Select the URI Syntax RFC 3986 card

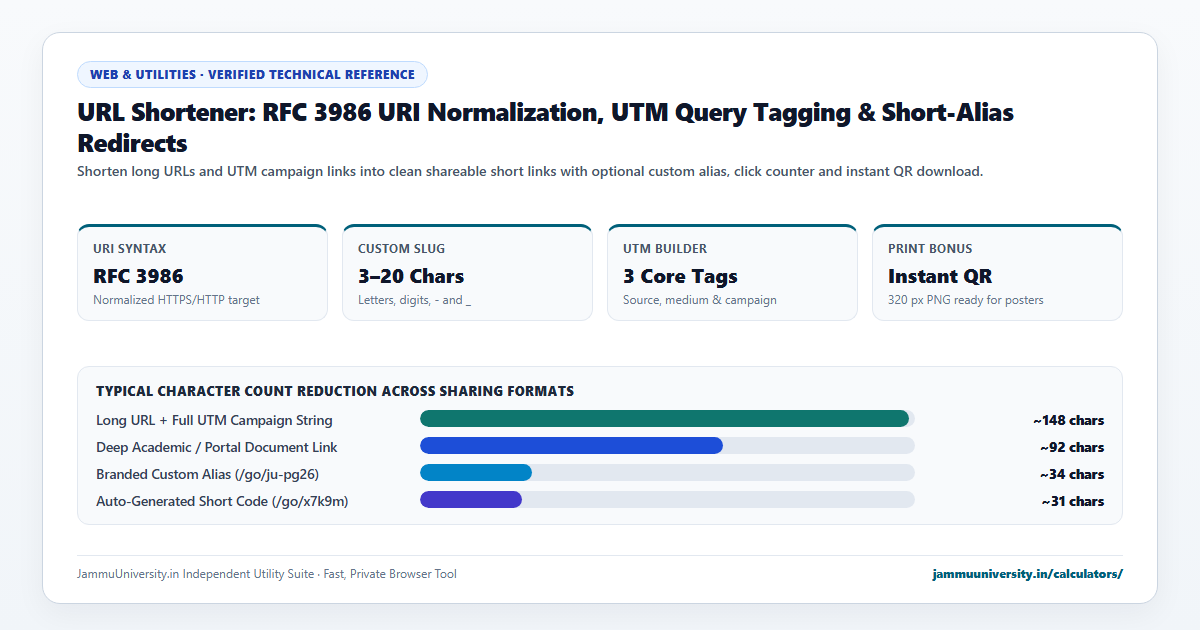(202, 272)
